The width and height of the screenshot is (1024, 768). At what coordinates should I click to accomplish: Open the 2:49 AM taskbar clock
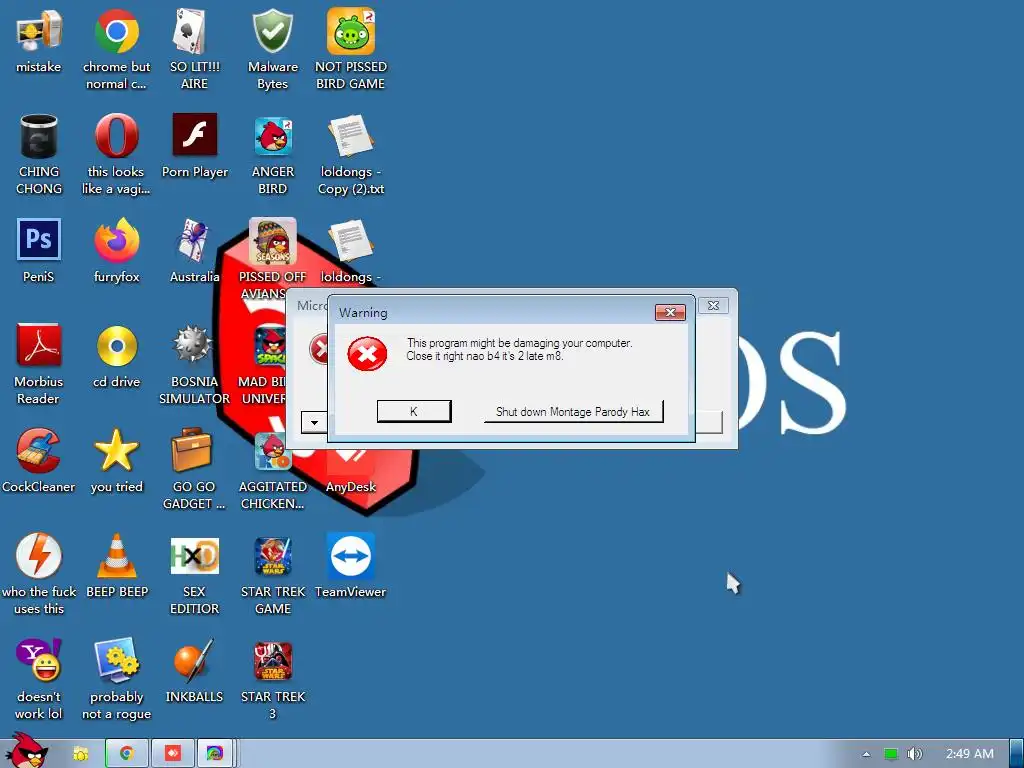(x=970, y=754)
